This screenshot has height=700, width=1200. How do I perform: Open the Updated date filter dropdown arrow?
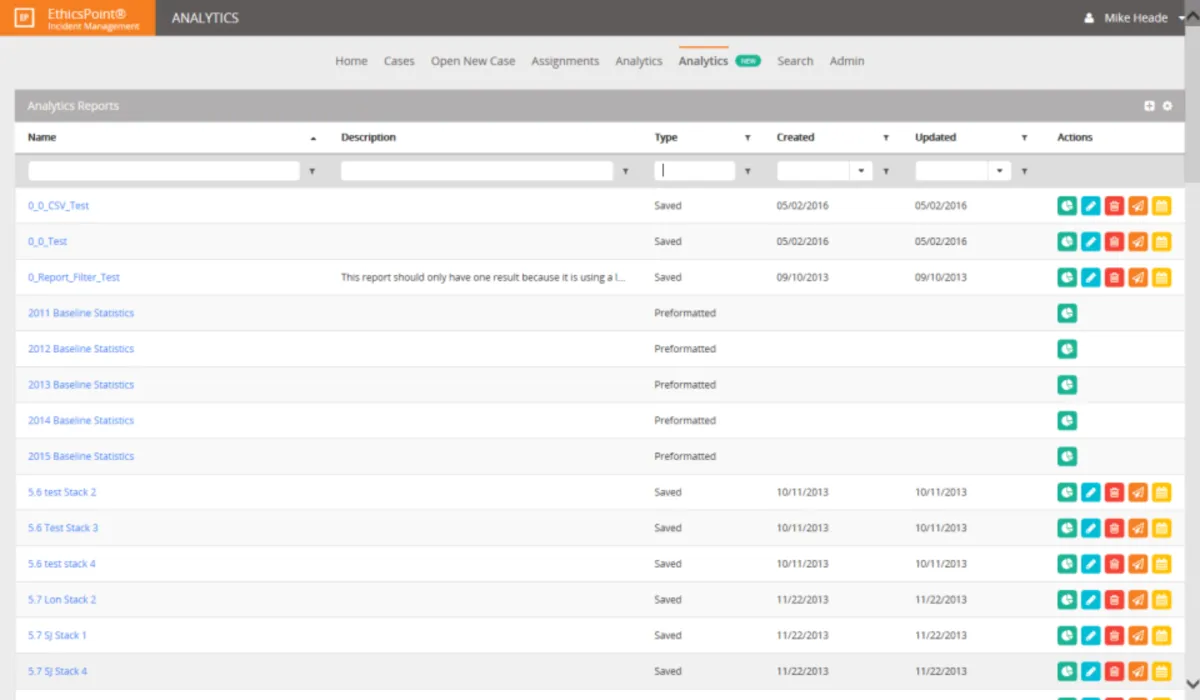1000,171
